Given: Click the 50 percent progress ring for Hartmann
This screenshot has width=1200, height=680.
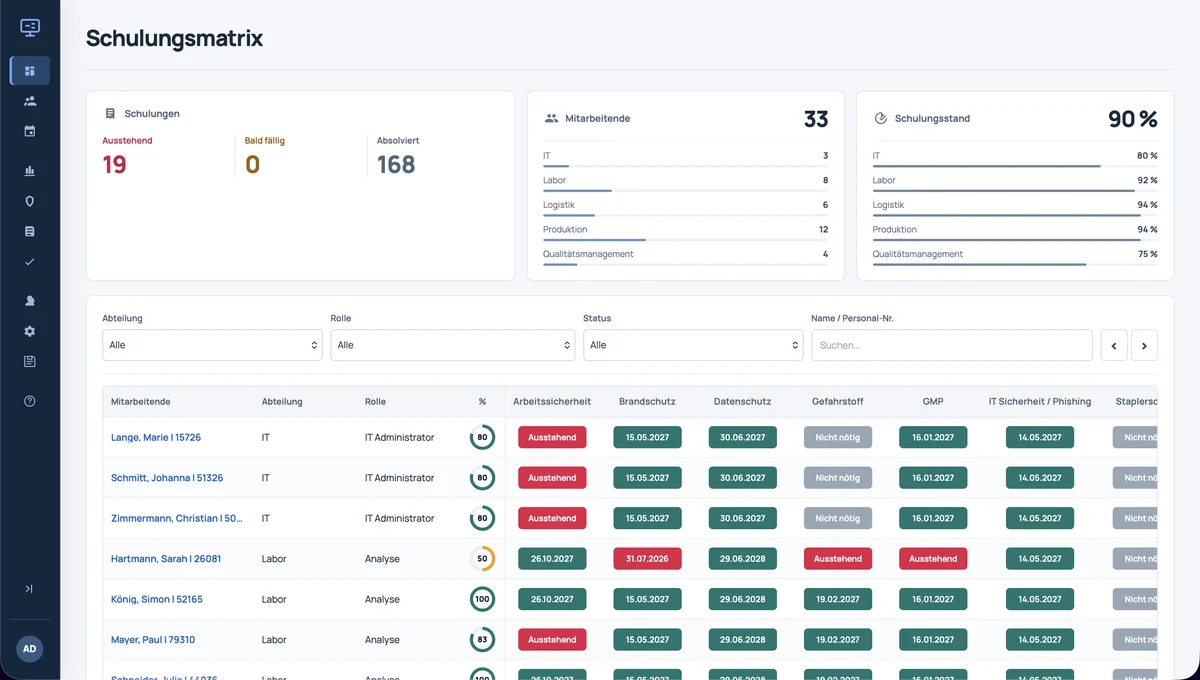Looking at the screenshot, I should pos(482,559).
